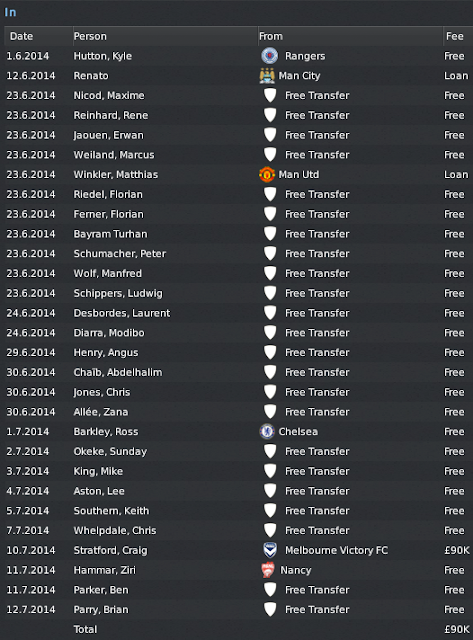Image resolution: width=473 pixels, height=640 pixels.
Task: Click the Chelsea club crest icon
Action: [267, 431]
